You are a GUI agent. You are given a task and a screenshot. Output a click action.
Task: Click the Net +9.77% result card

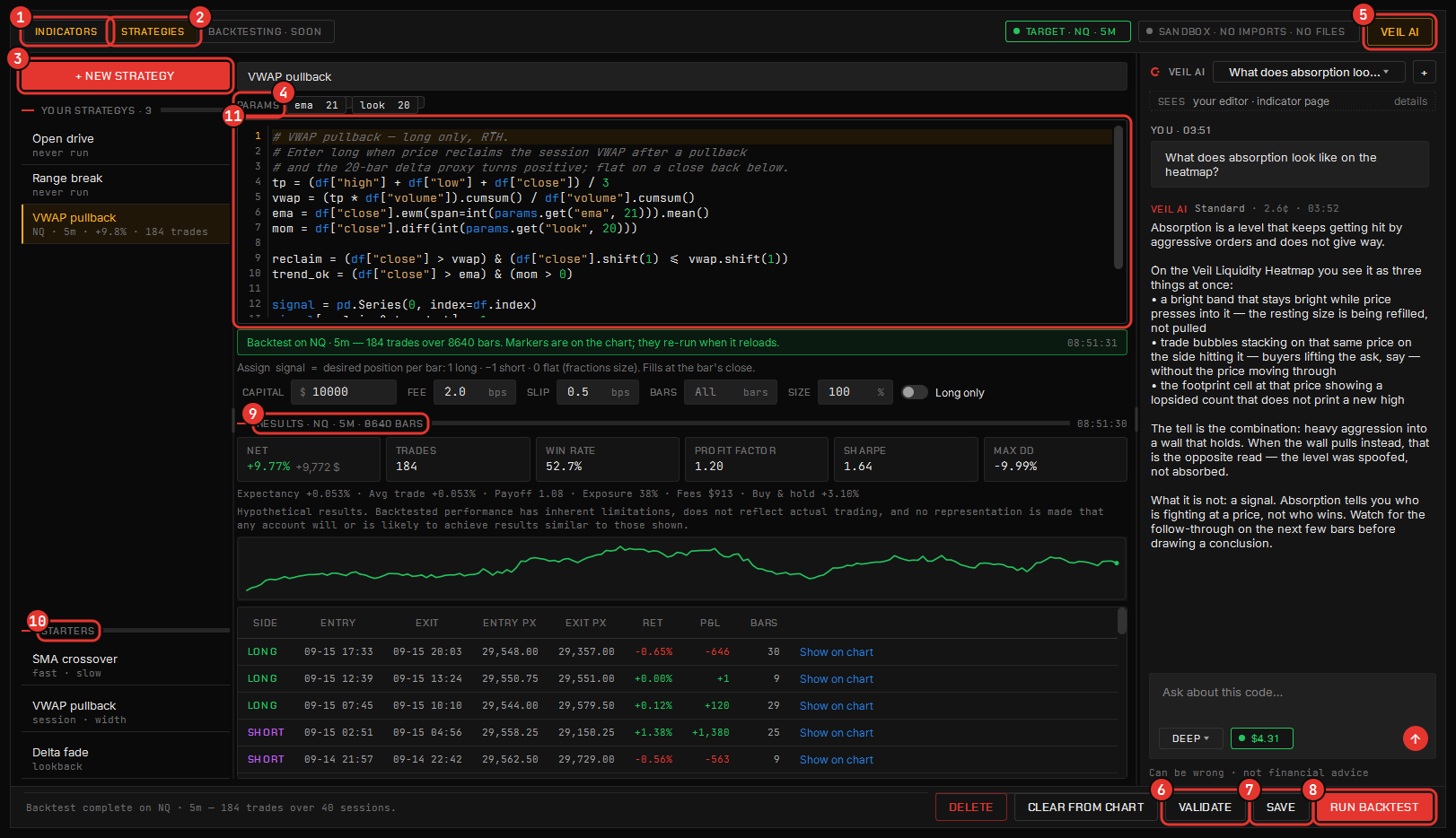(309, 459)
